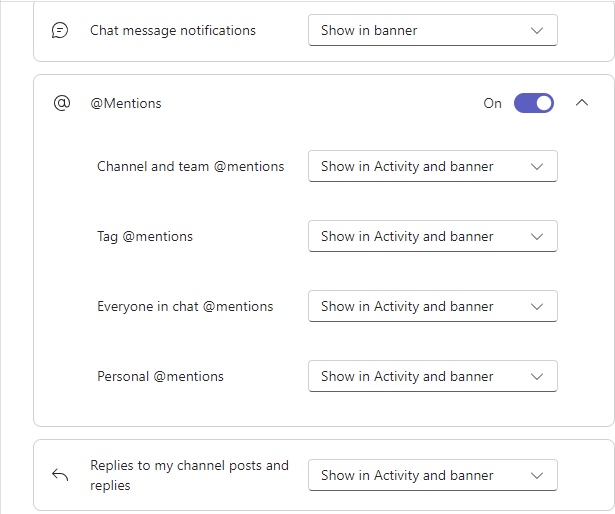Open Personal @mentions dropdown
Image resolution: width=615 pixels, height=514 pixels.
[433, 376]
